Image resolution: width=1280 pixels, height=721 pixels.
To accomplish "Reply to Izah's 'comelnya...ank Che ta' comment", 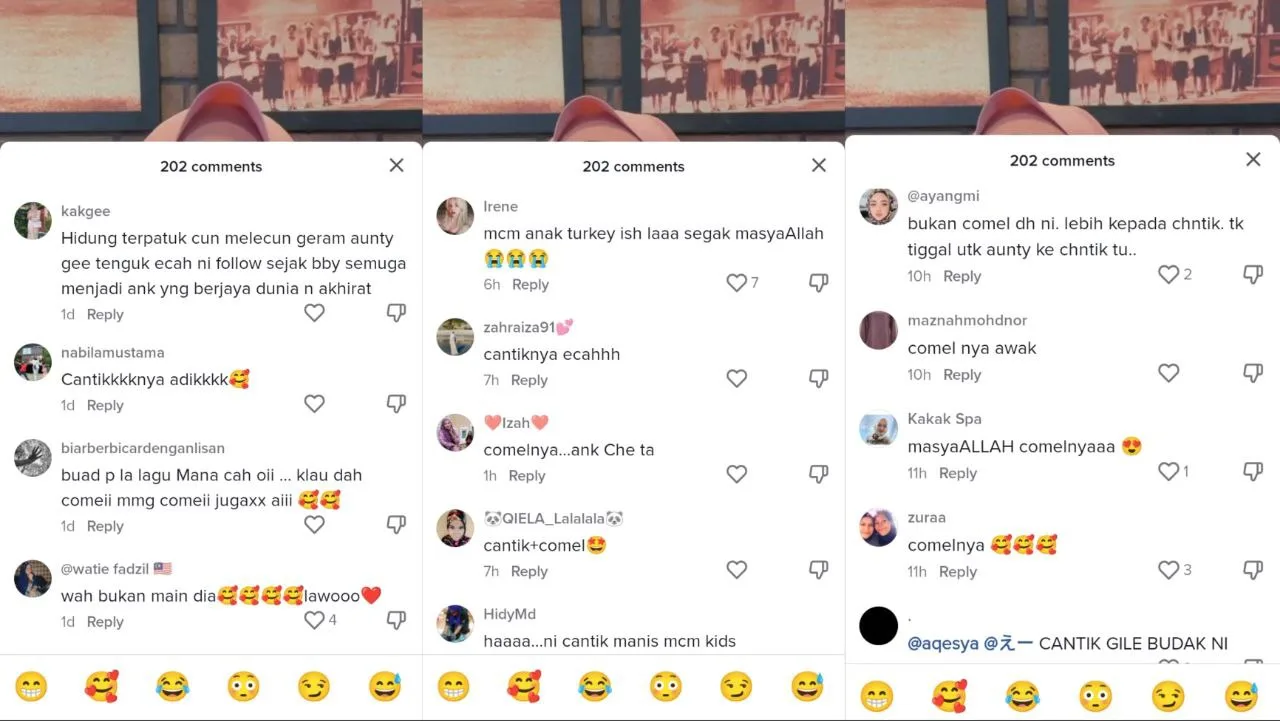I will tap(527, 475).
